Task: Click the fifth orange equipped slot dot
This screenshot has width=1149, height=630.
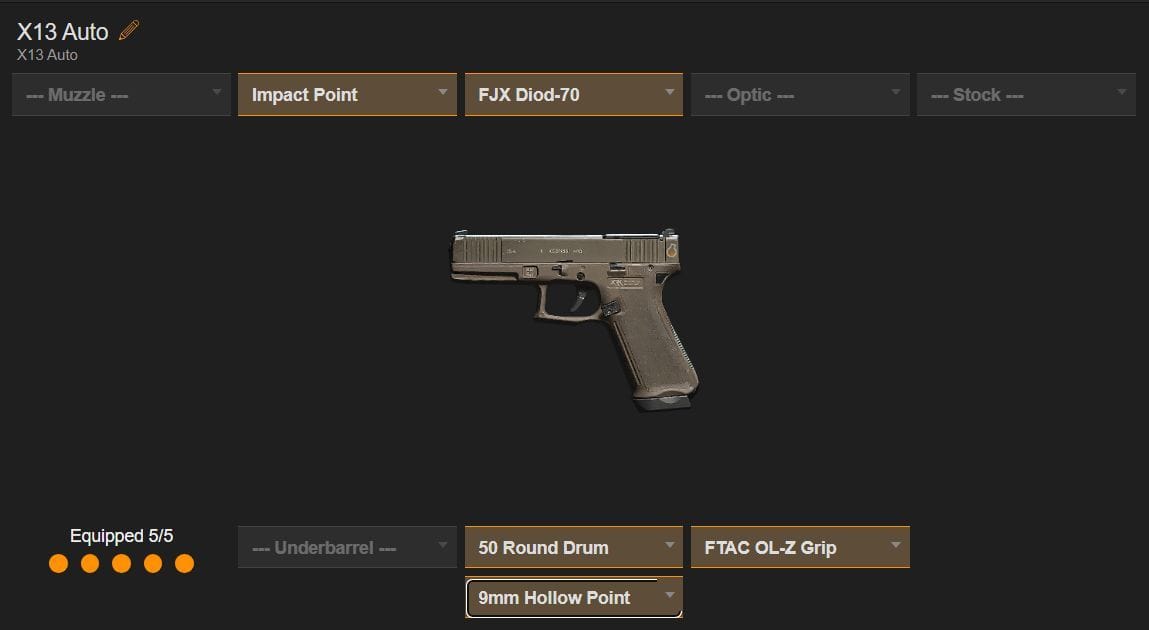Action: point(185,563)
